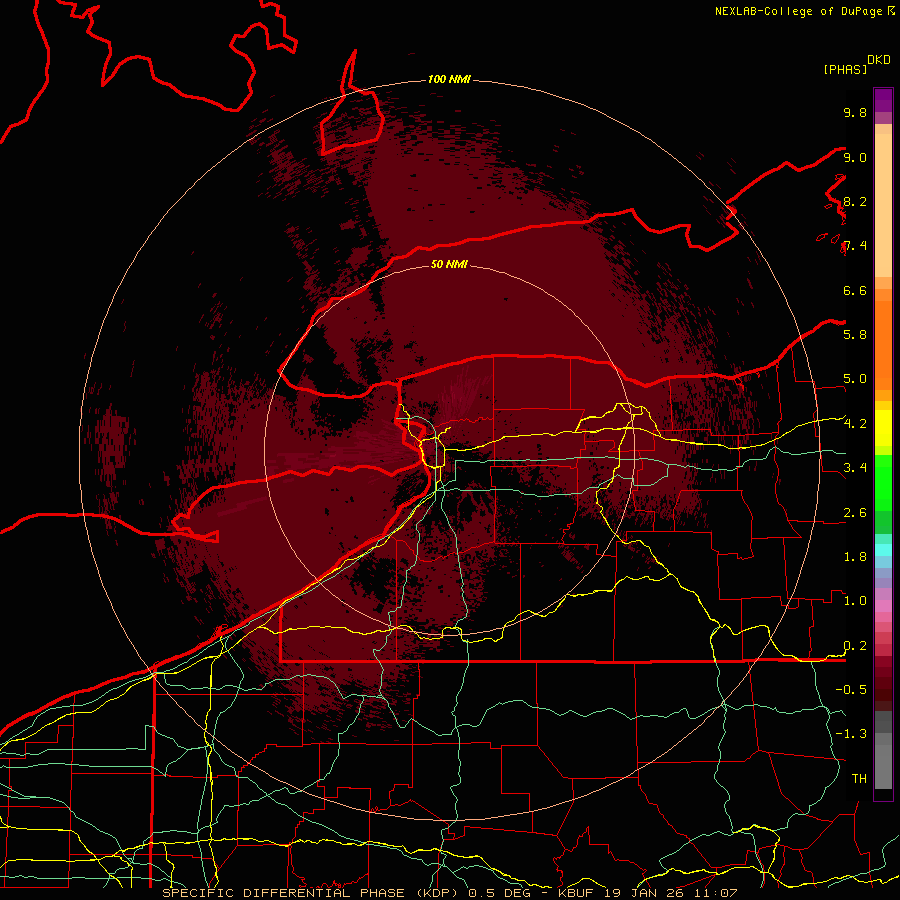Click the -0.5 value on the scale
This screenshot has width=900, height=900.
[851, 689]
